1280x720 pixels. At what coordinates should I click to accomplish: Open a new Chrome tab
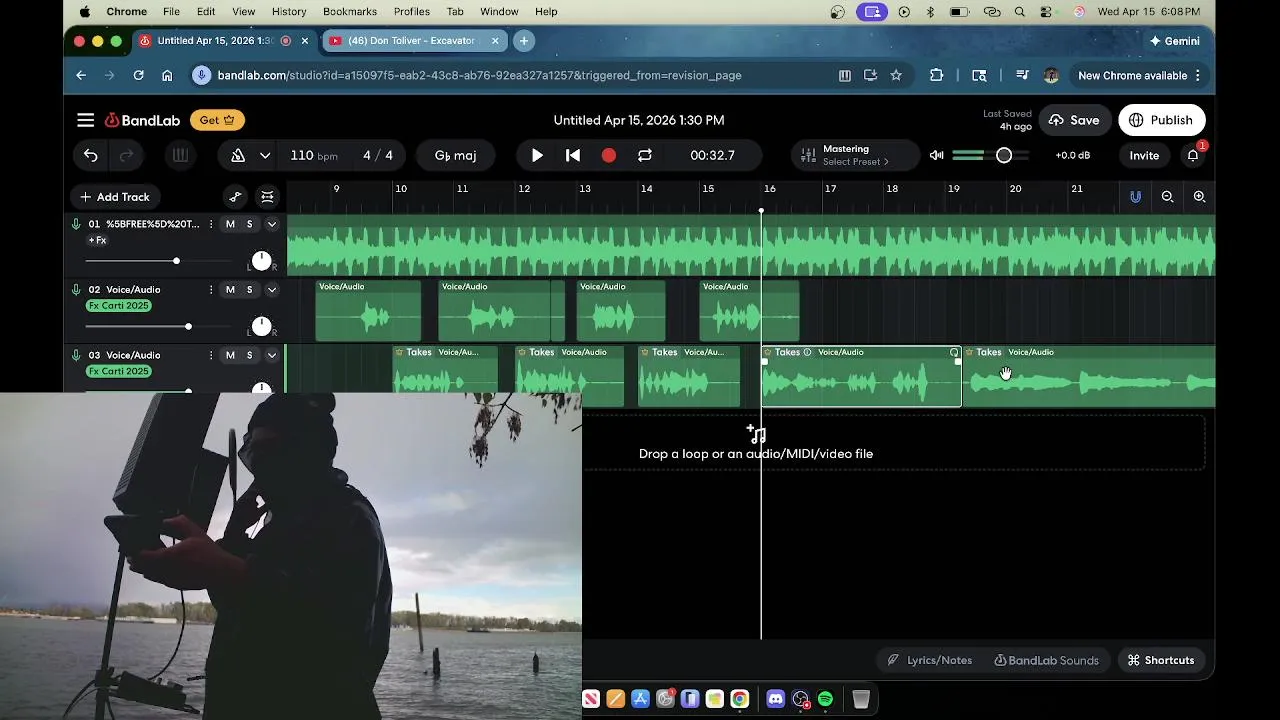523,41
